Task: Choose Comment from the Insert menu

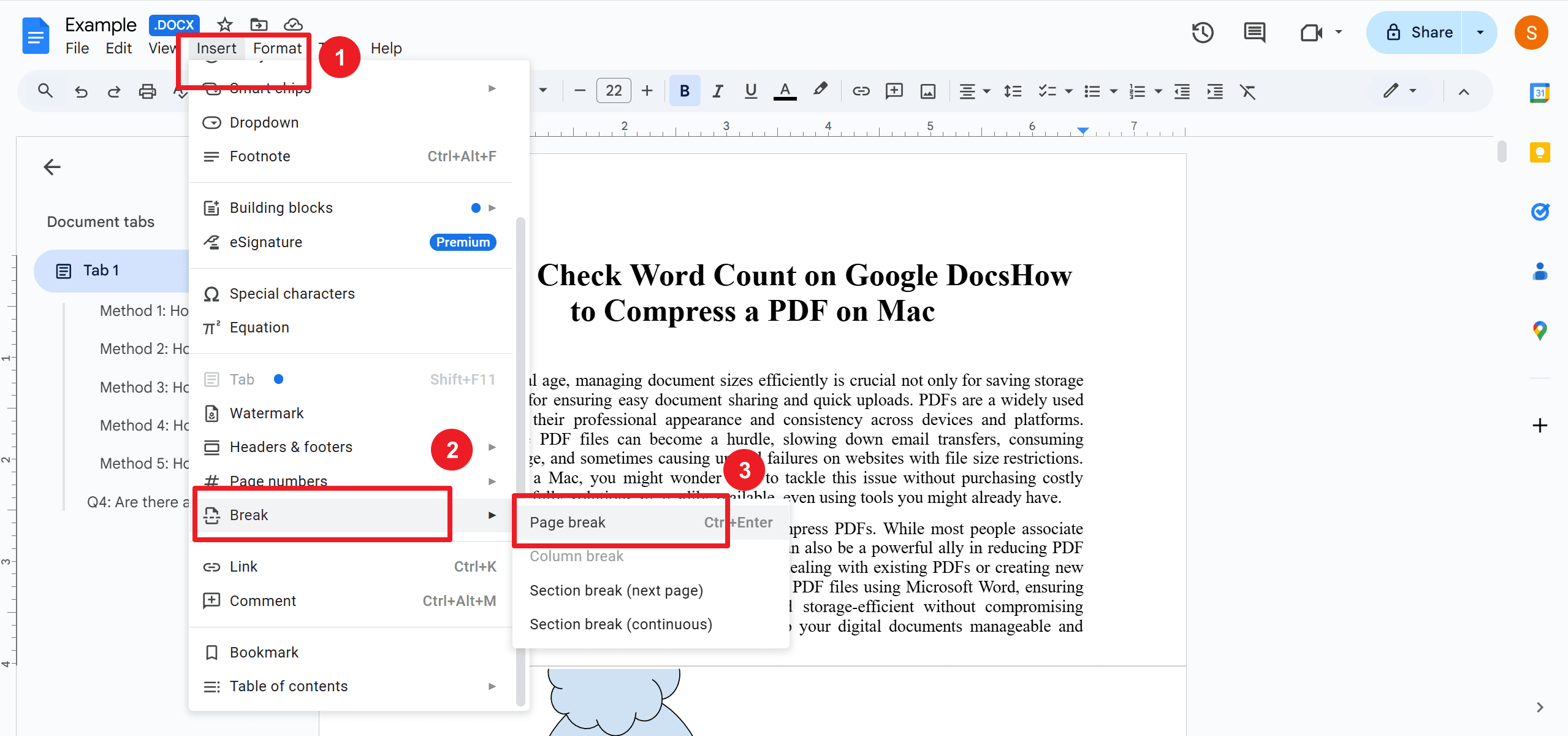Action: click(351, 601)
